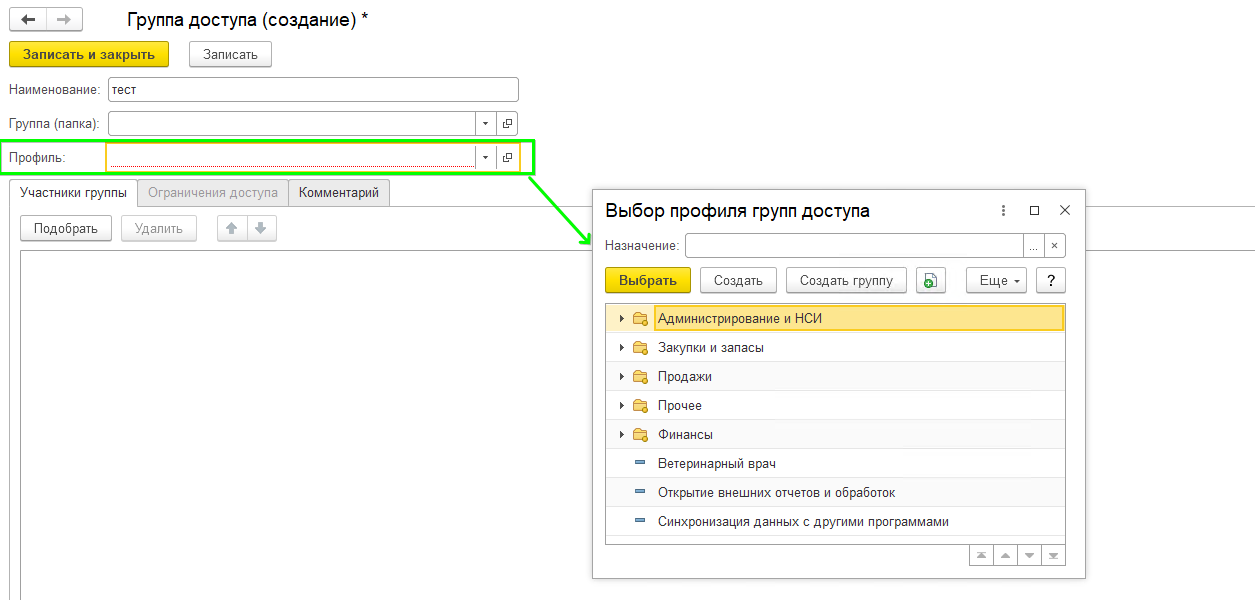Go one page up in the list
The height and width of the screenshot is (600, 1255).
1005,555
